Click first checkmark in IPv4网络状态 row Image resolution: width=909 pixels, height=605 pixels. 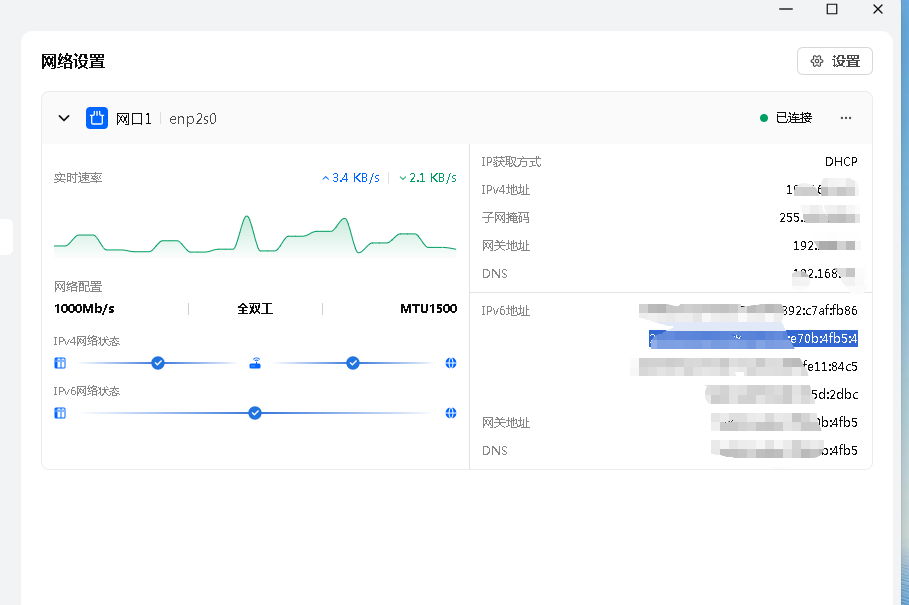158,363
